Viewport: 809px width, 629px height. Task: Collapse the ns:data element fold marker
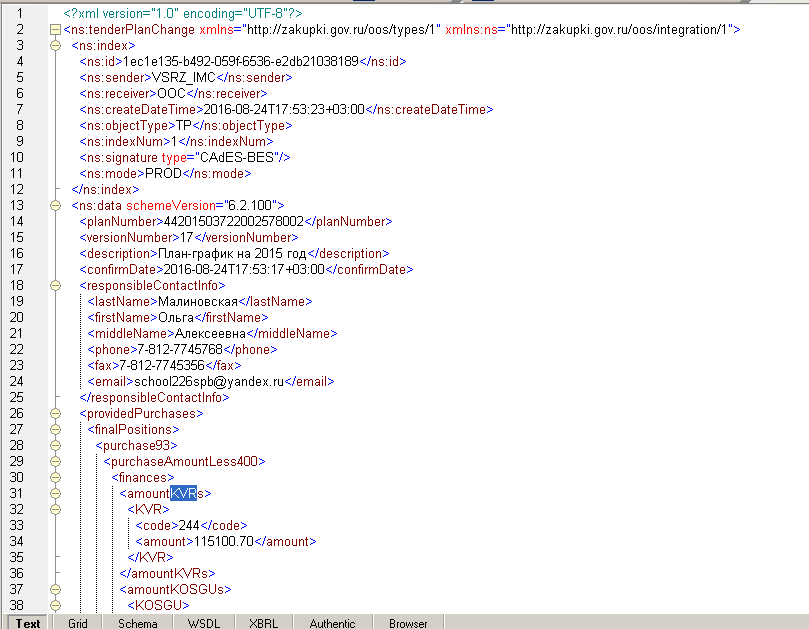[x=55, y=206]
